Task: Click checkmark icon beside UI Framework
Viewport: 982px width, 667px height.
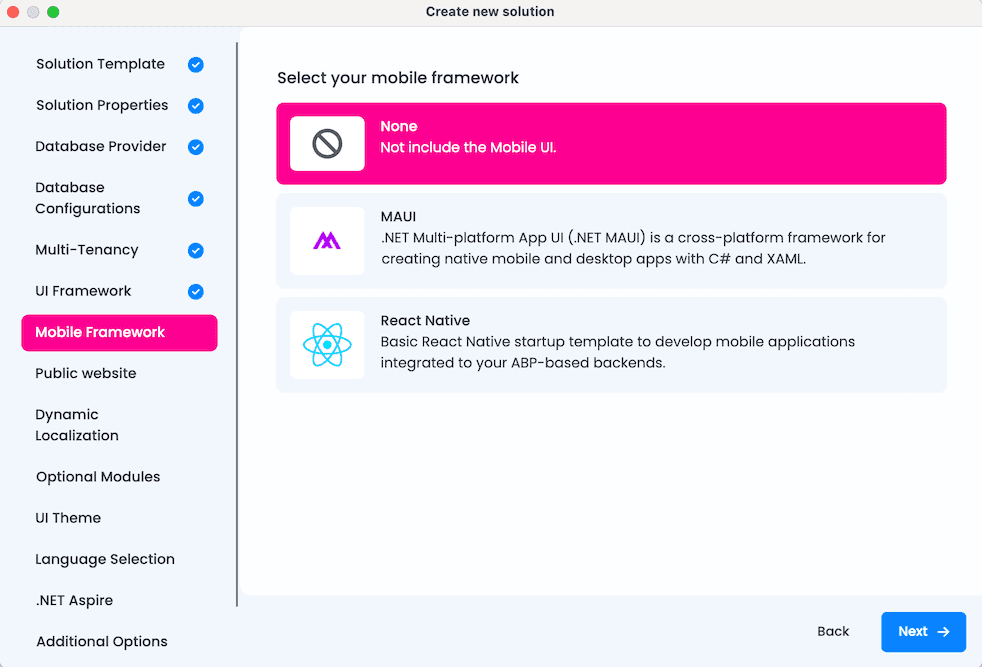Action: [x=196, y=292]
